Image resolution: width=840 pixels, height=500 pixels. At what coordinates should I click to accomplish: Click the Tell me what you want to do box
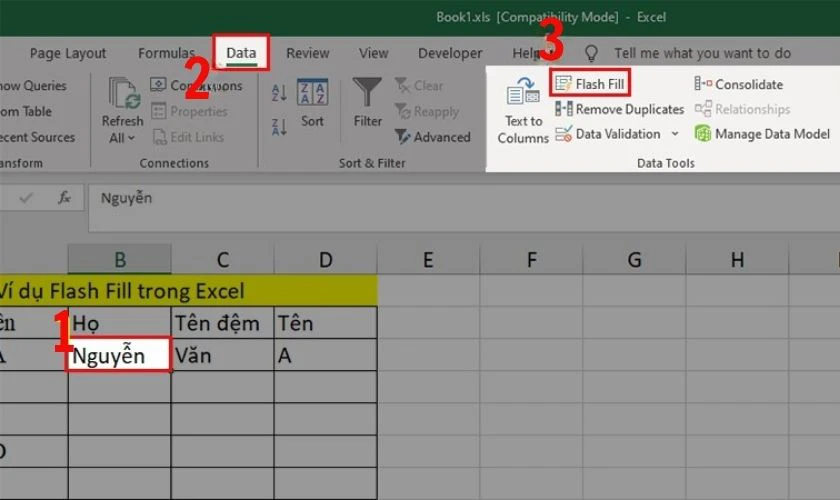(x=702, y=53)
